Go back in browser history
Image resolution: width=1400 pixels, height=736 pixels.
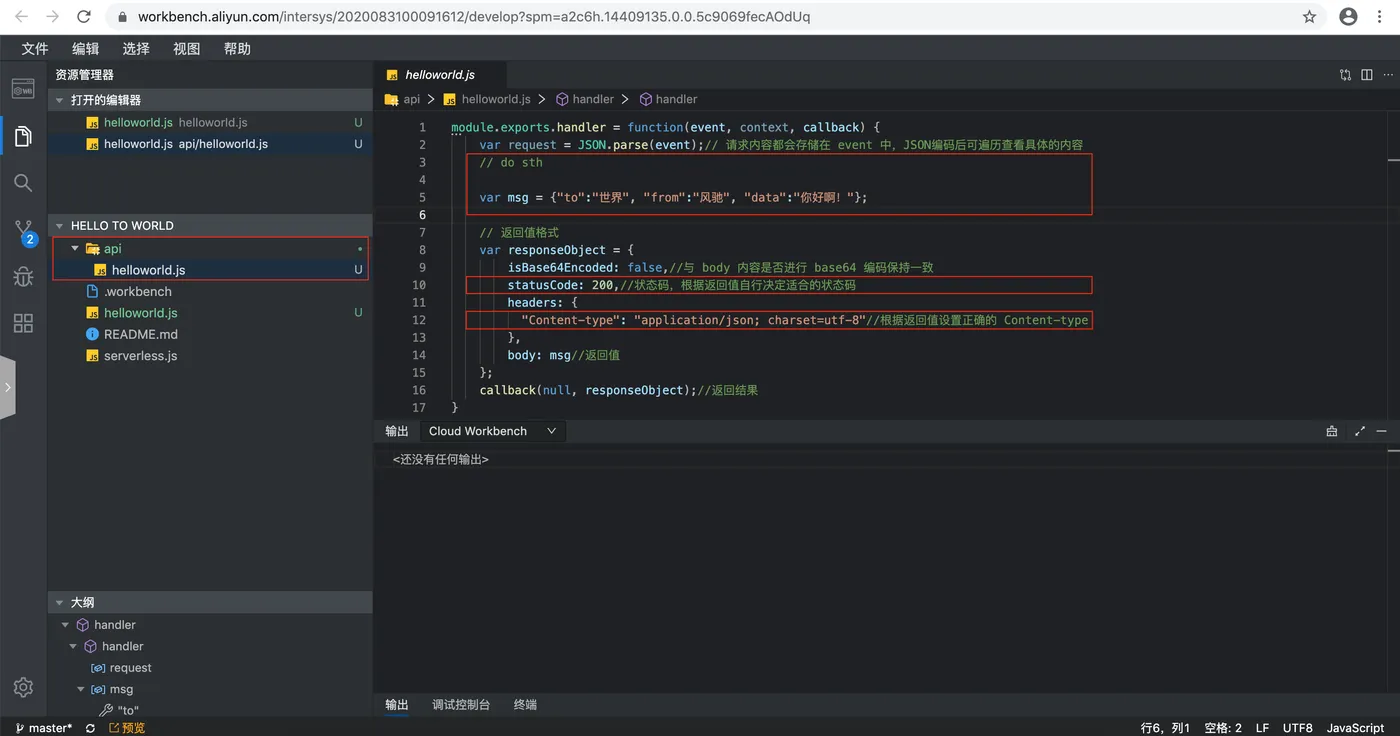point(22,17)
